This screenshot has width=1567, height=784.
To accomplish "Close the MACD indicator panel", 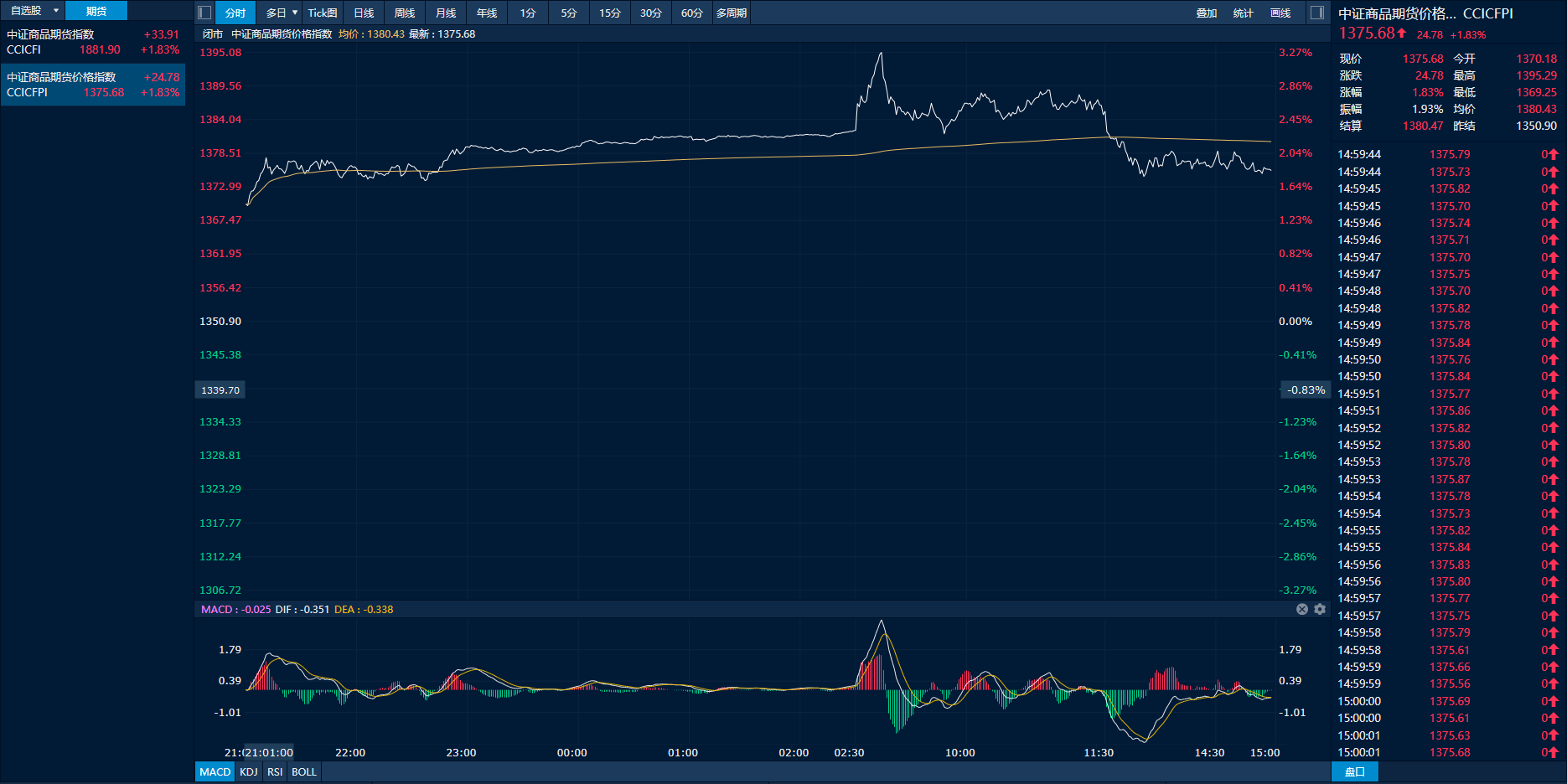I will 1301,609.
